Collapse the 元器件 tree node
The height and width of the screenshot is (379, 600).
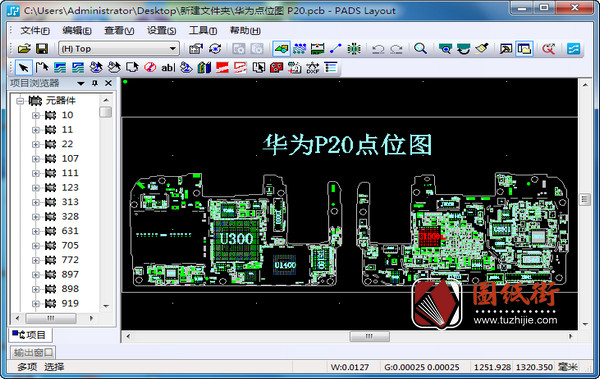(20, 101)
